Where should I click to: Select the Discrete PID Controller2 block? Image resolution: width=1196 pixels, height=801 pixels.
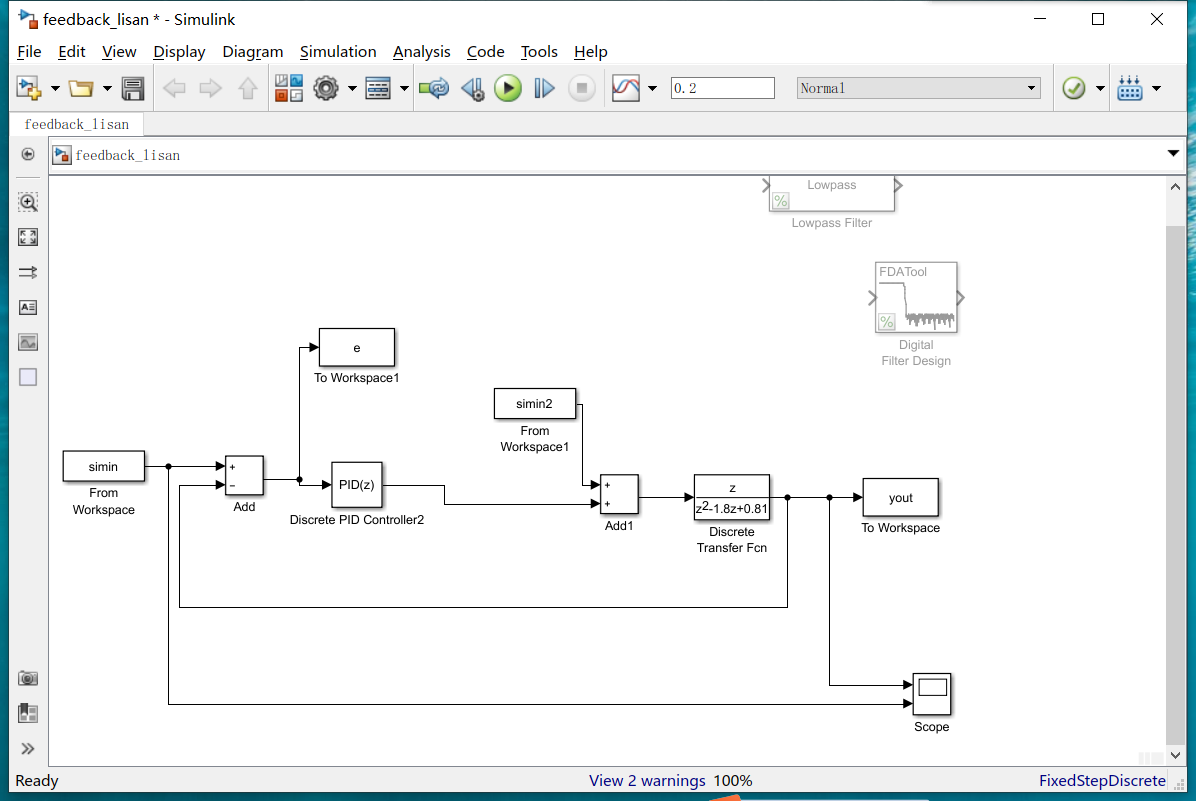click(x=357, y=484)
